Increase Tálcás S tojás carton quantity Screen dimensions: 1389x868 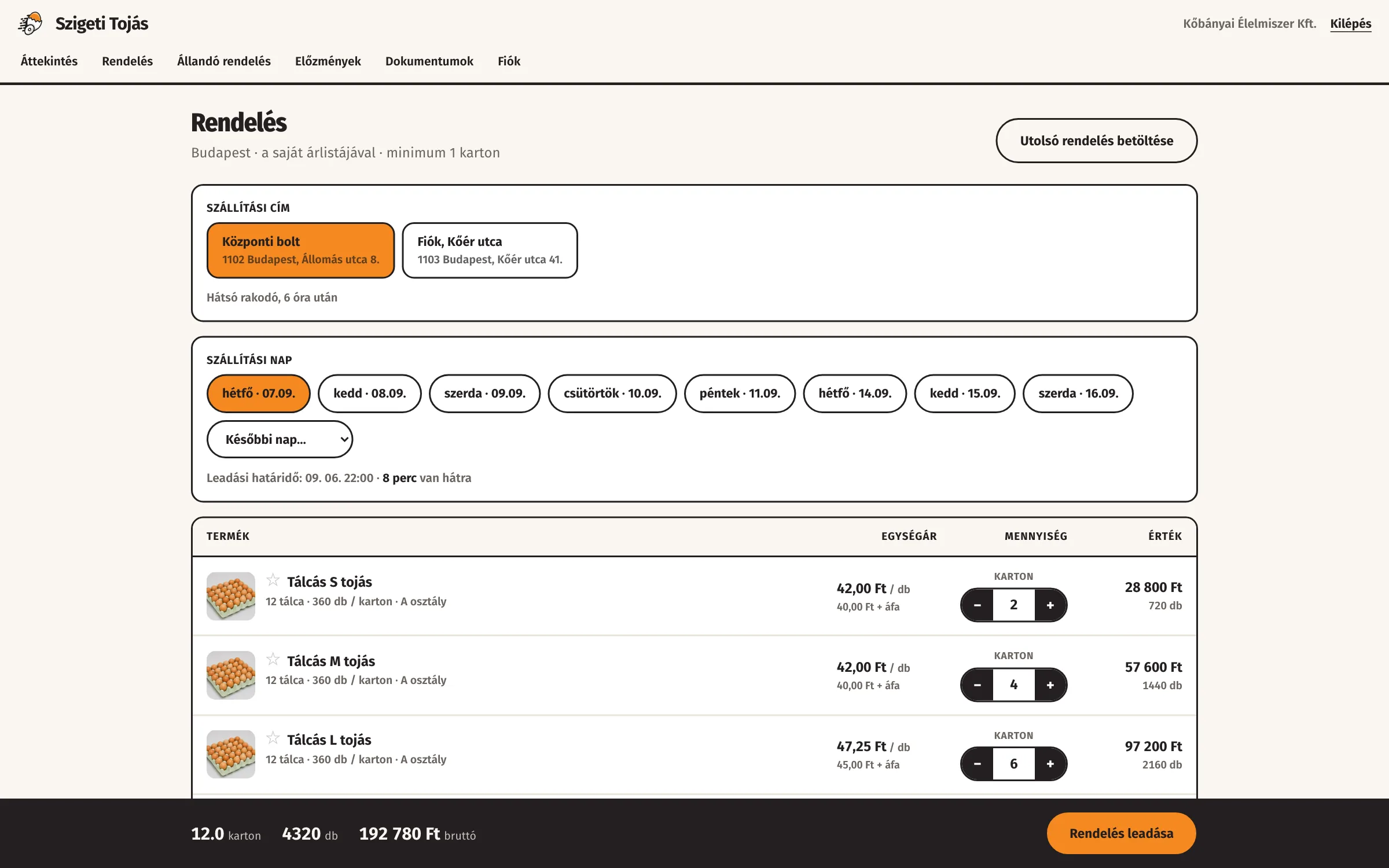click(1050, 605)
